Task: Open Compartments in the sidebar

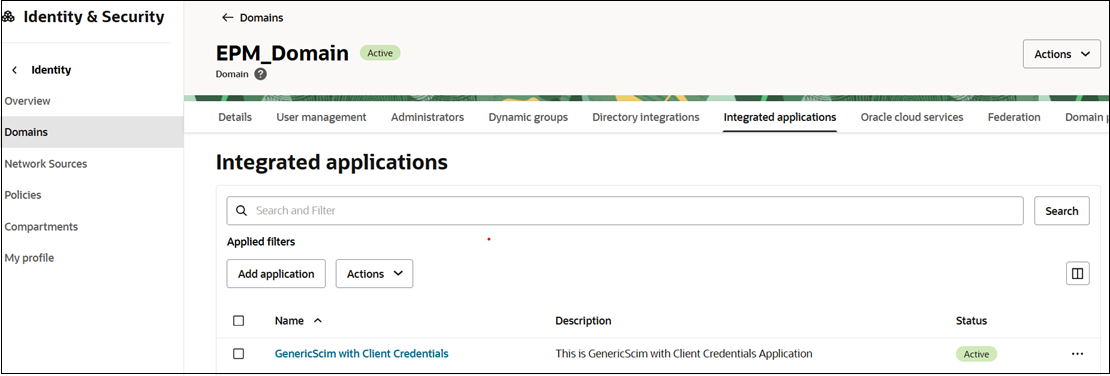Action: click(x=41, y=227)
